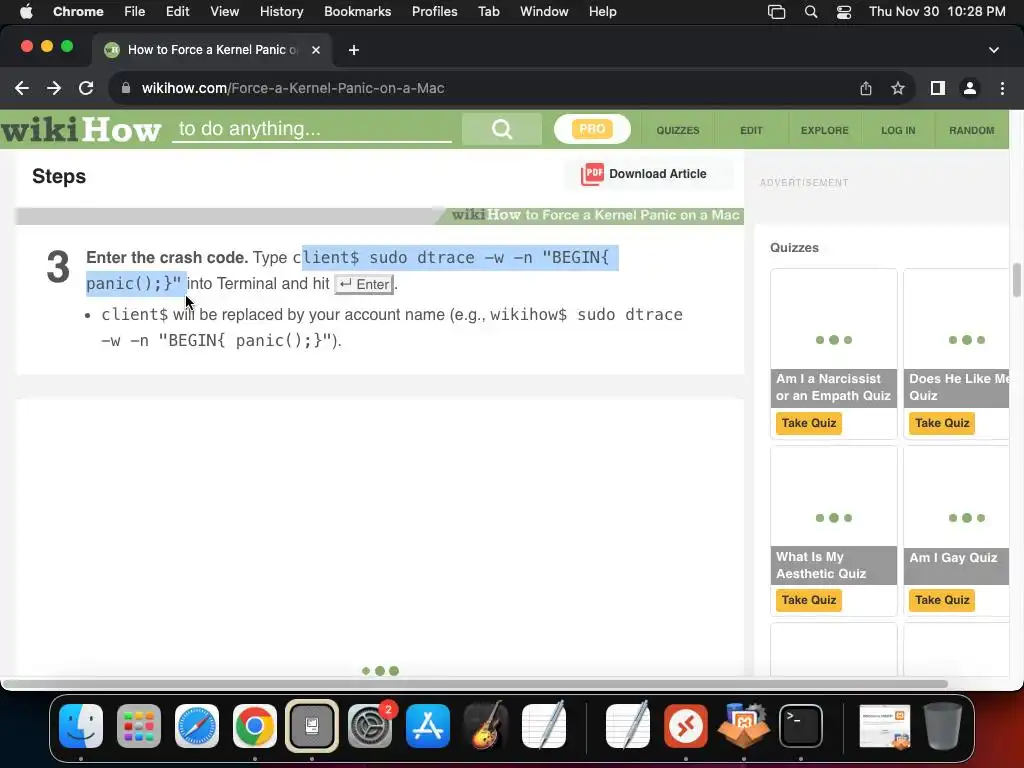1024x768 pixels.
Task: Open the Chrome application menu
Action: [78, 11]
